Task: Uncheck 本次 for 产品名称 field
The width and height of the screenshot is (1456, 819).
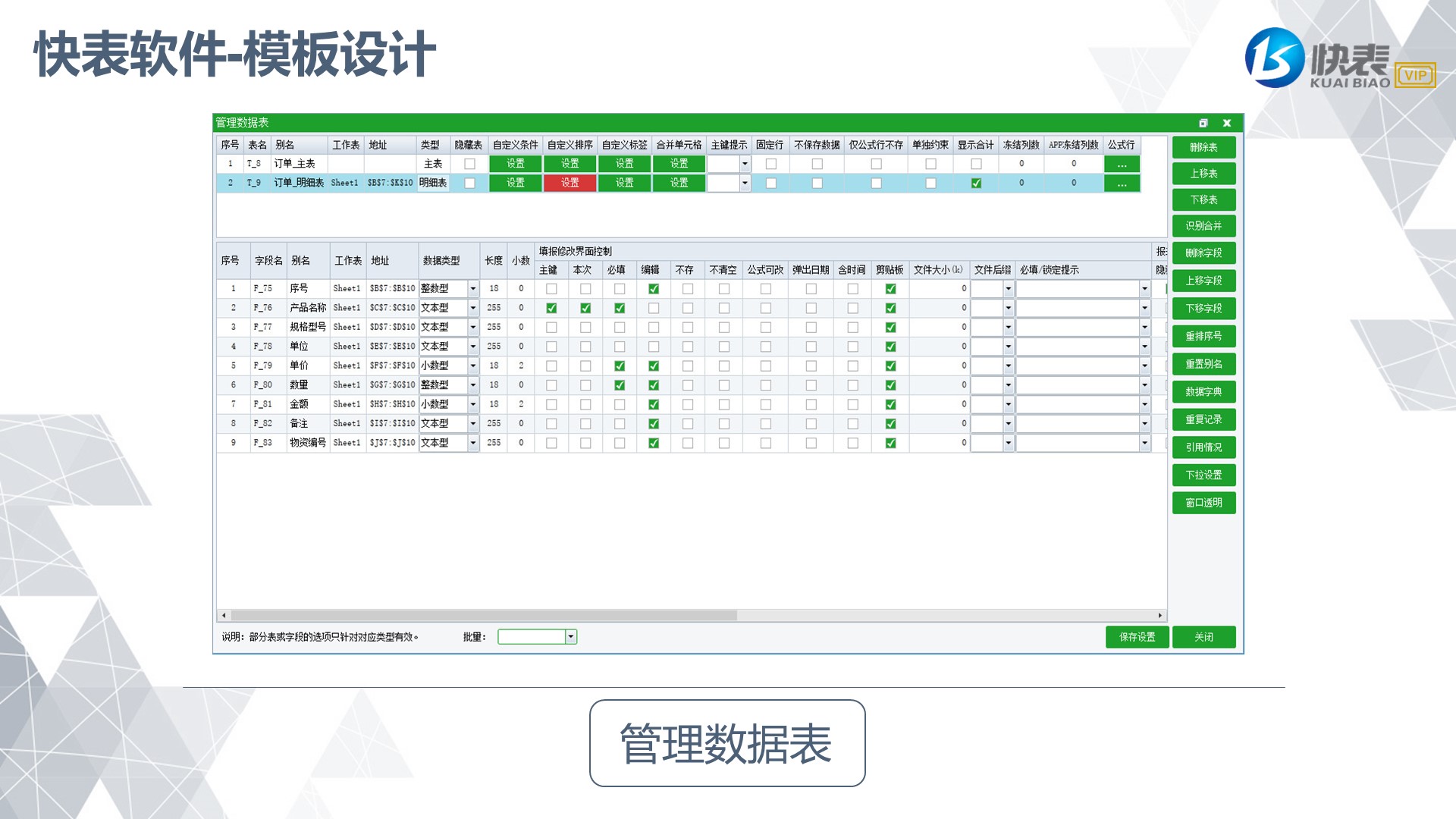Action: [585, 308]
